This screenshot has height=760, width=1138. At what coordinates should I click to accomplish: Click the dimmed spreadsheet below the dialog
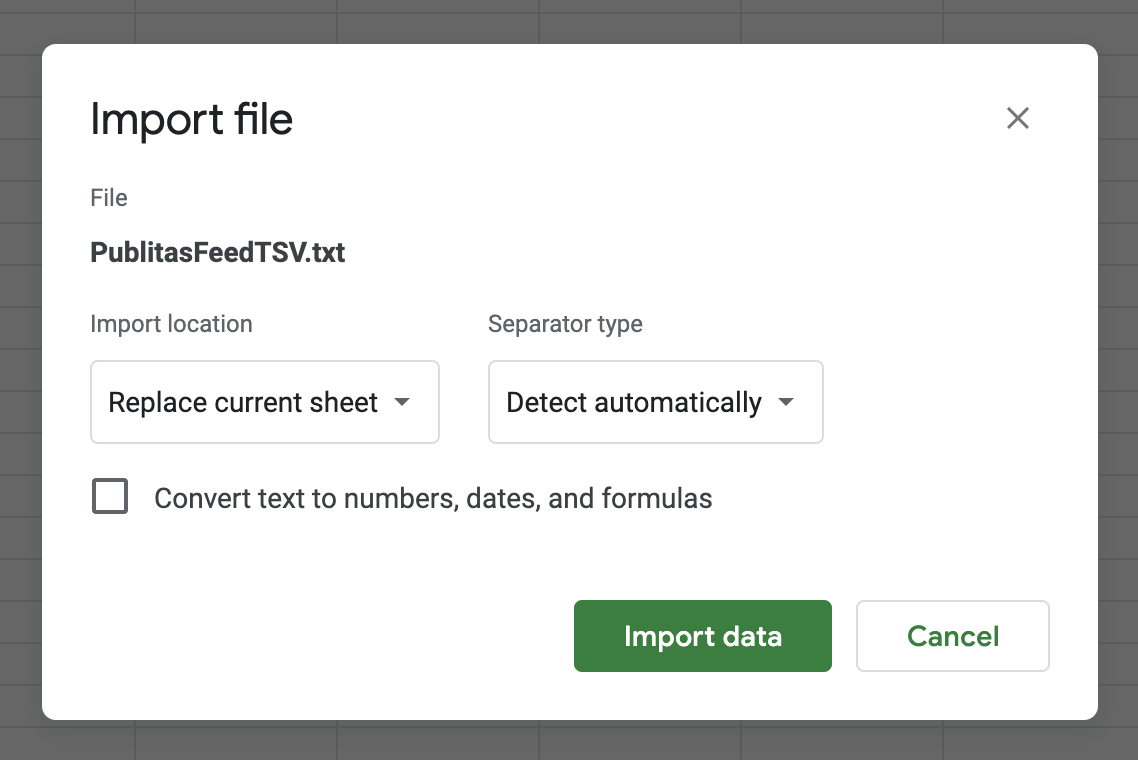(568, 740)
